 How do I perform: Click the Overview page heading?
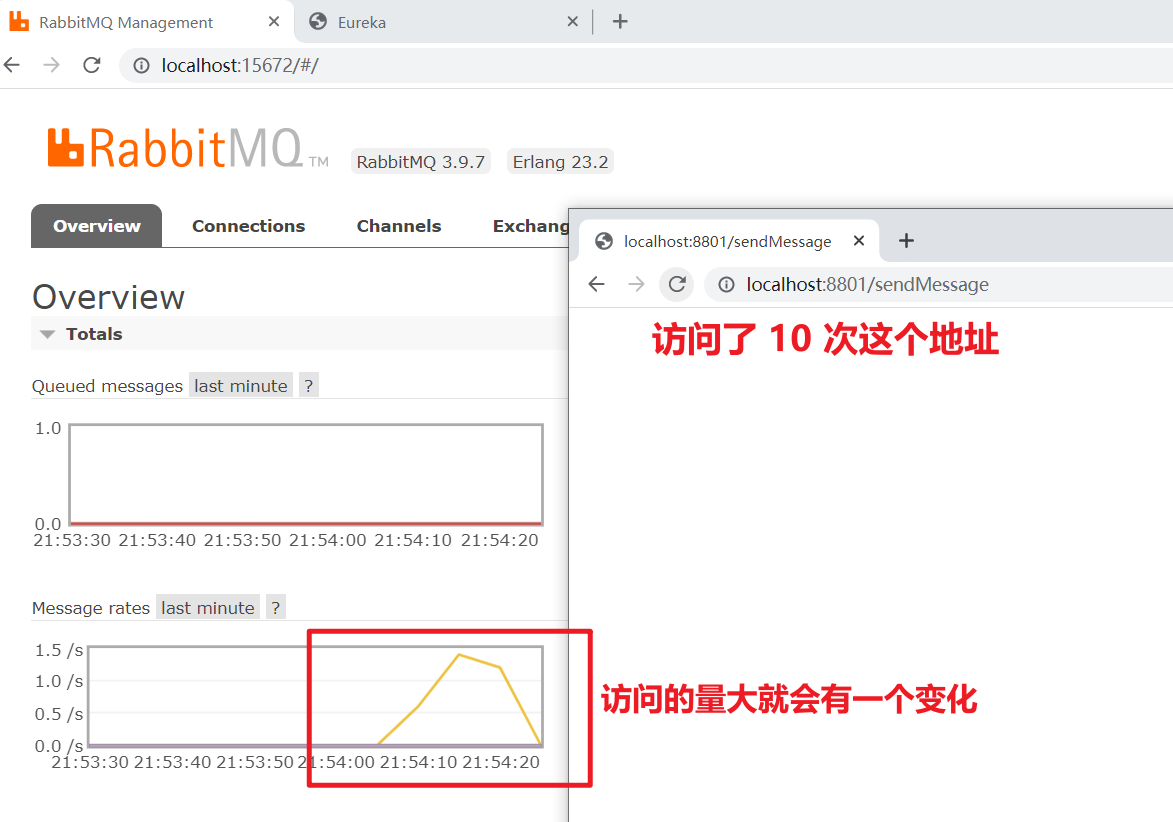pyautogui.click(x=108, y=297)
